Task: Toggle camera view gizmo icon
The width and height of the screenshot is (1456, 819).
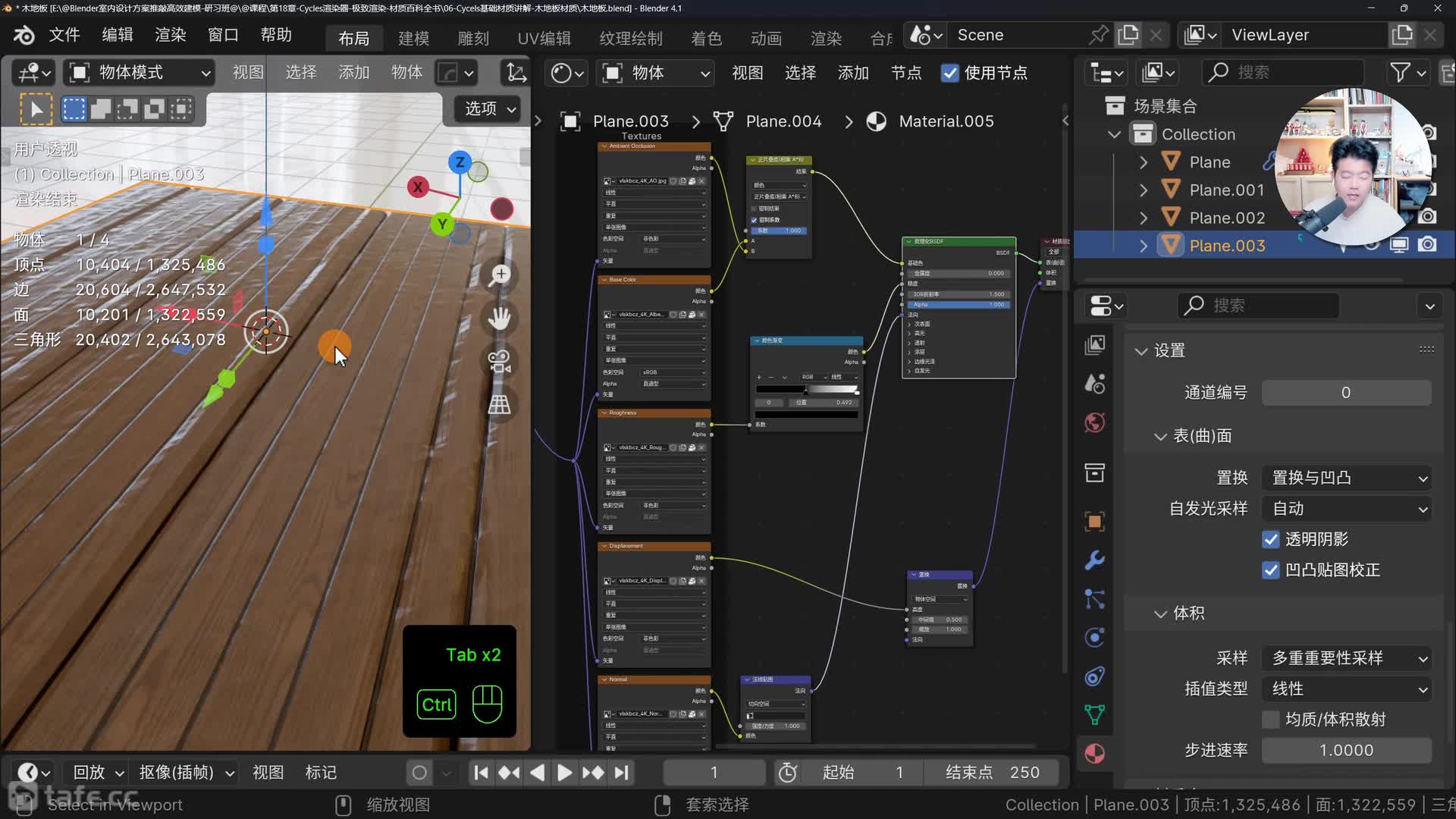Action: click(500, 361)
